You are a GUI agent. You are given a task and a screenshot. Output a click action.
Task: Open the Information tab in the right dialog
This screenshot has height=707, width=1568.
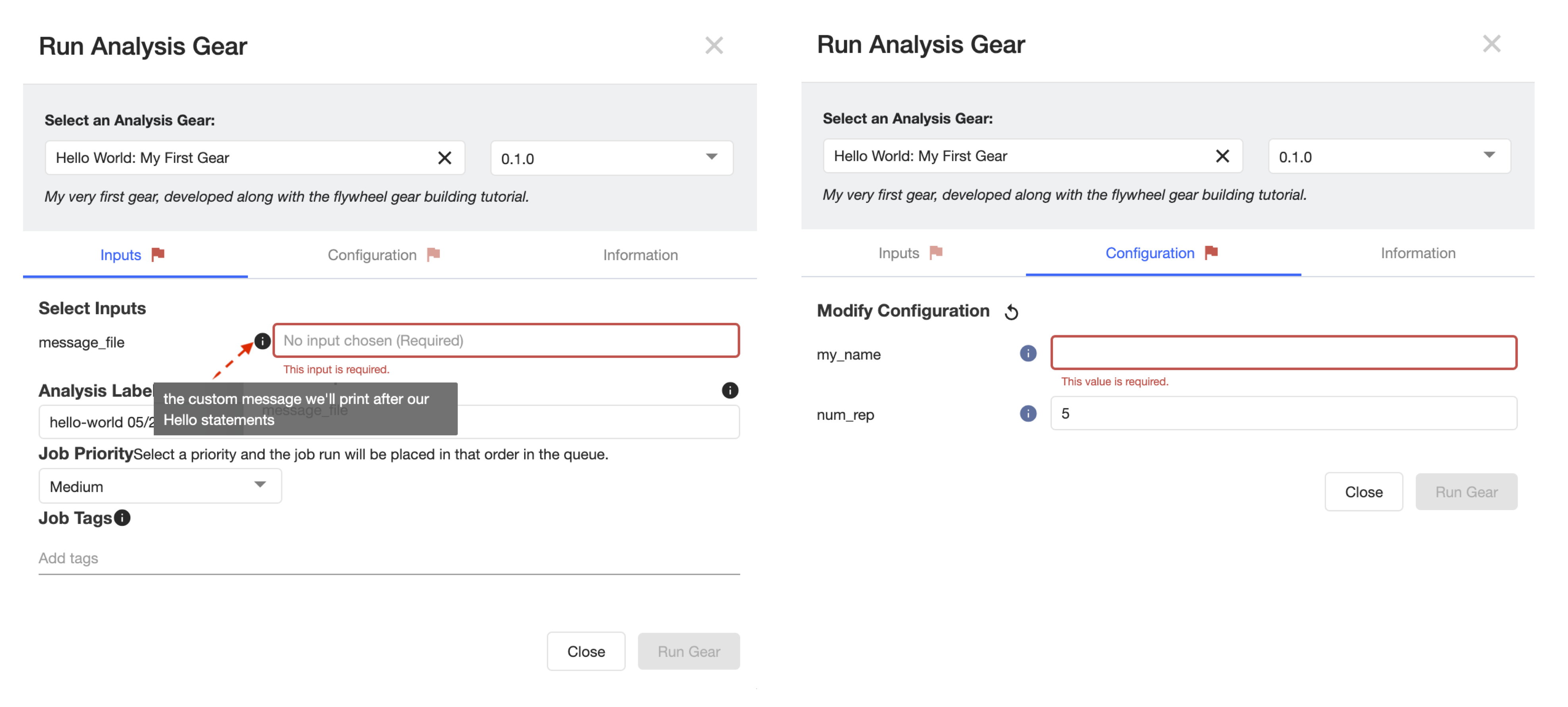[x=1418, y=253]
